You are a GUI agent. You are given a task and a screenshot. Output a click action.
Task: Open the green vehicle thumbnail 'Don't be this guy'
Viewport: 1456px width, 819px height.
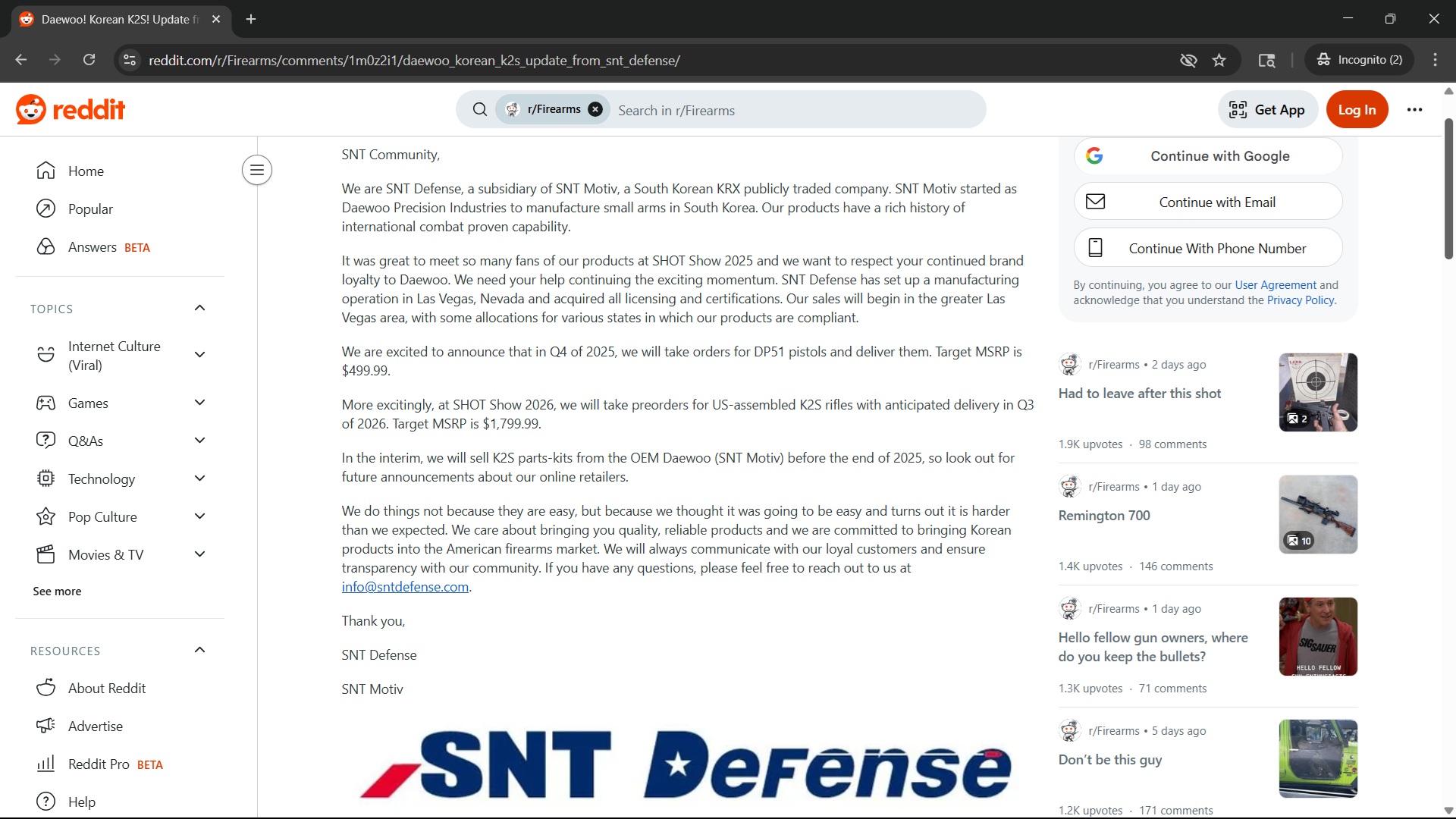pyautogui.click(x=1318, y=758)
